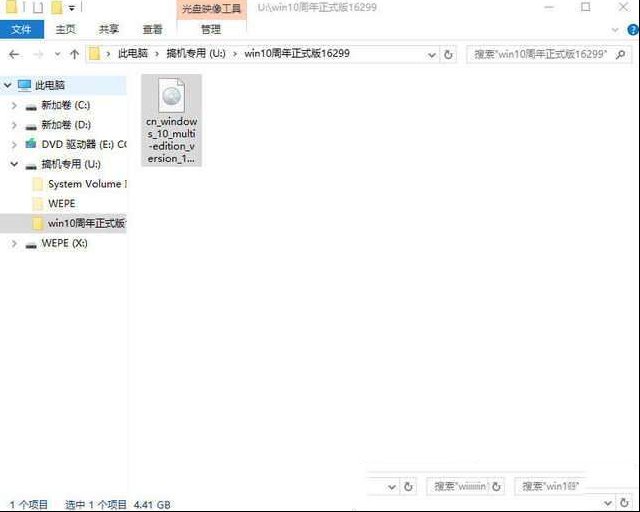Go up one folder level
Image resolution: width=640 pixels, height=512 pixels.
click(74, 54)
